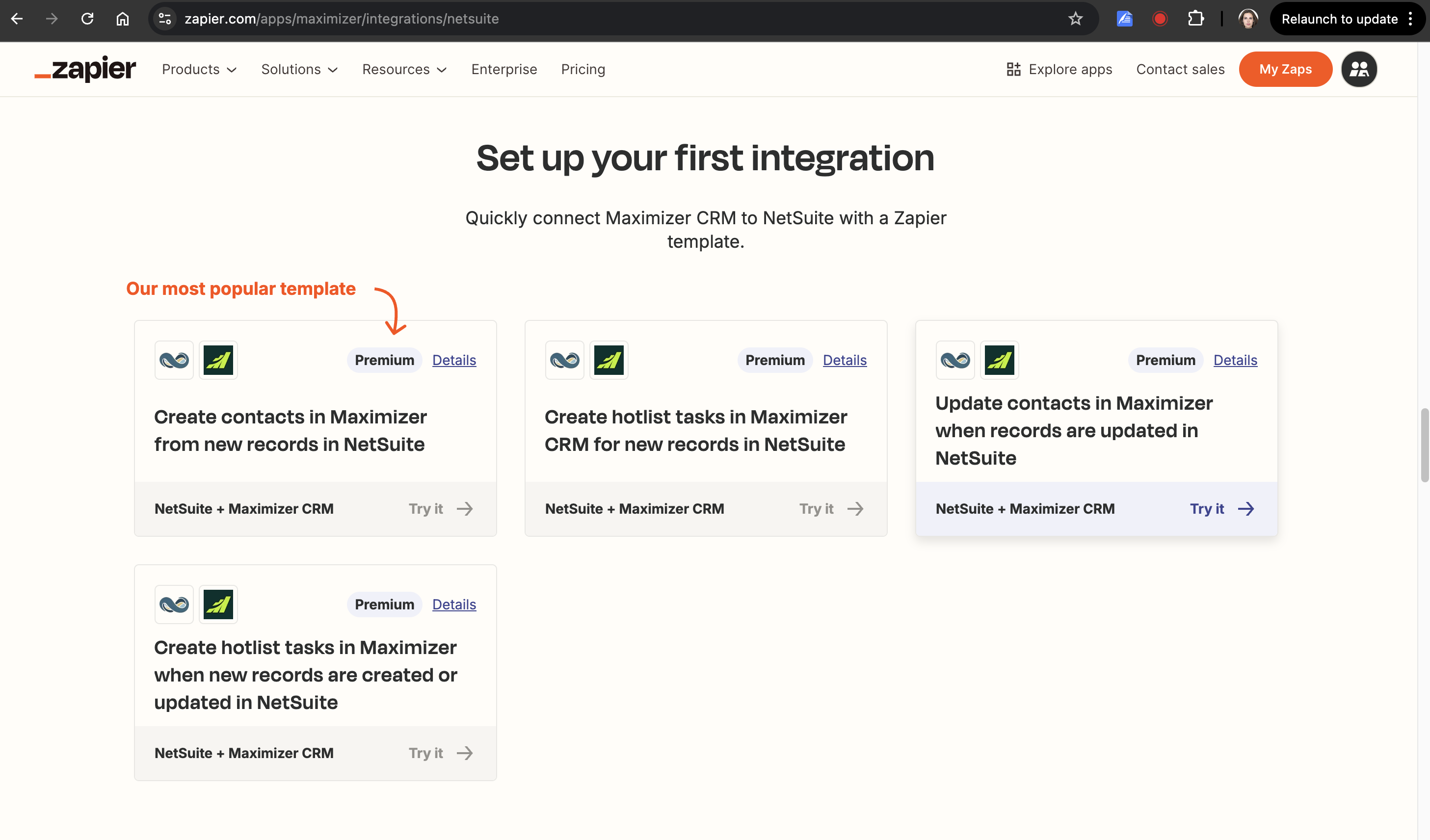
Task: Try it on hotlist tasks for new records
Action: point(831,509)
